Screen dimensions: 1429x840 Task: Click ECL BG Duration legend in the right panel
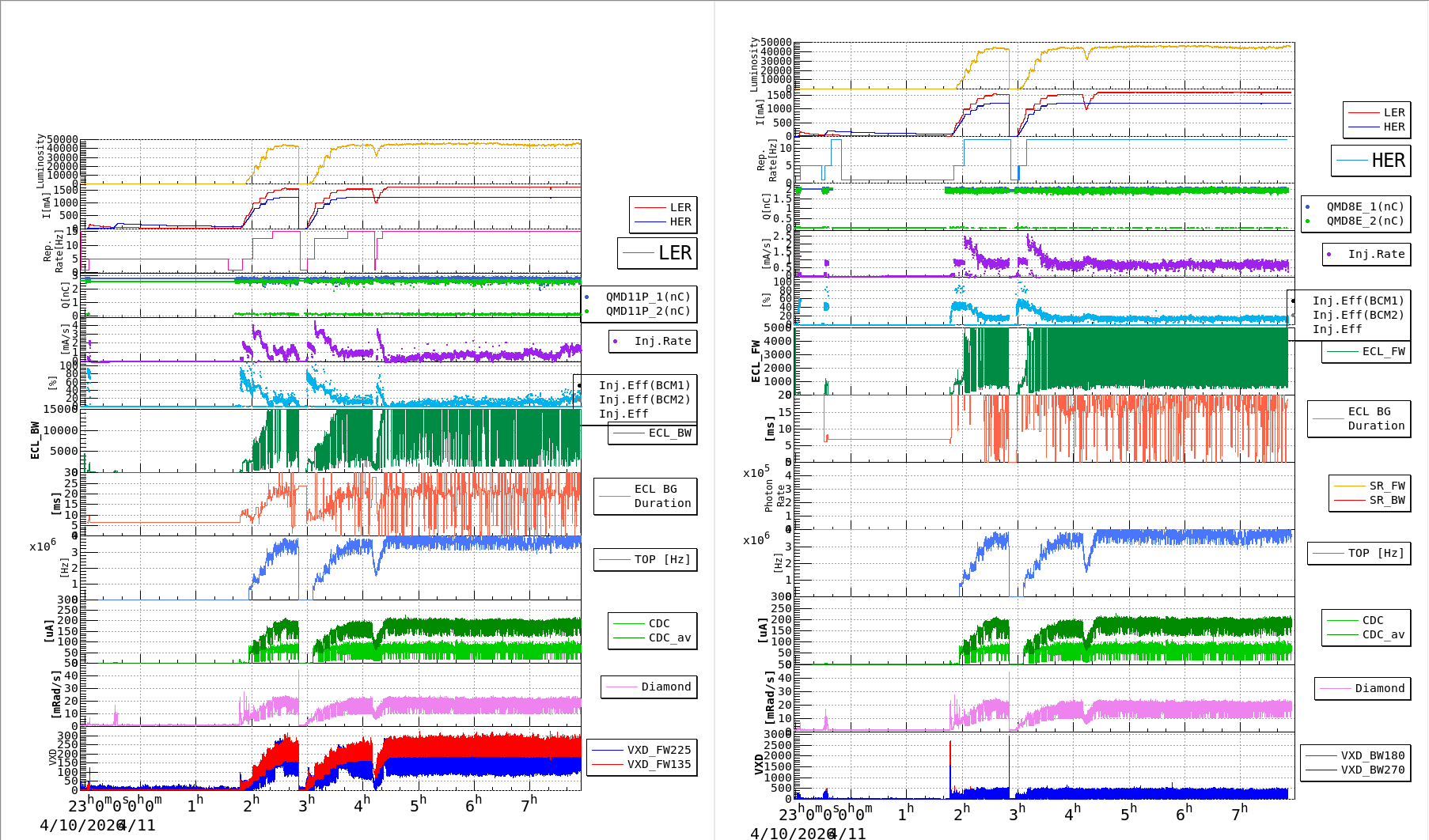1375,418
